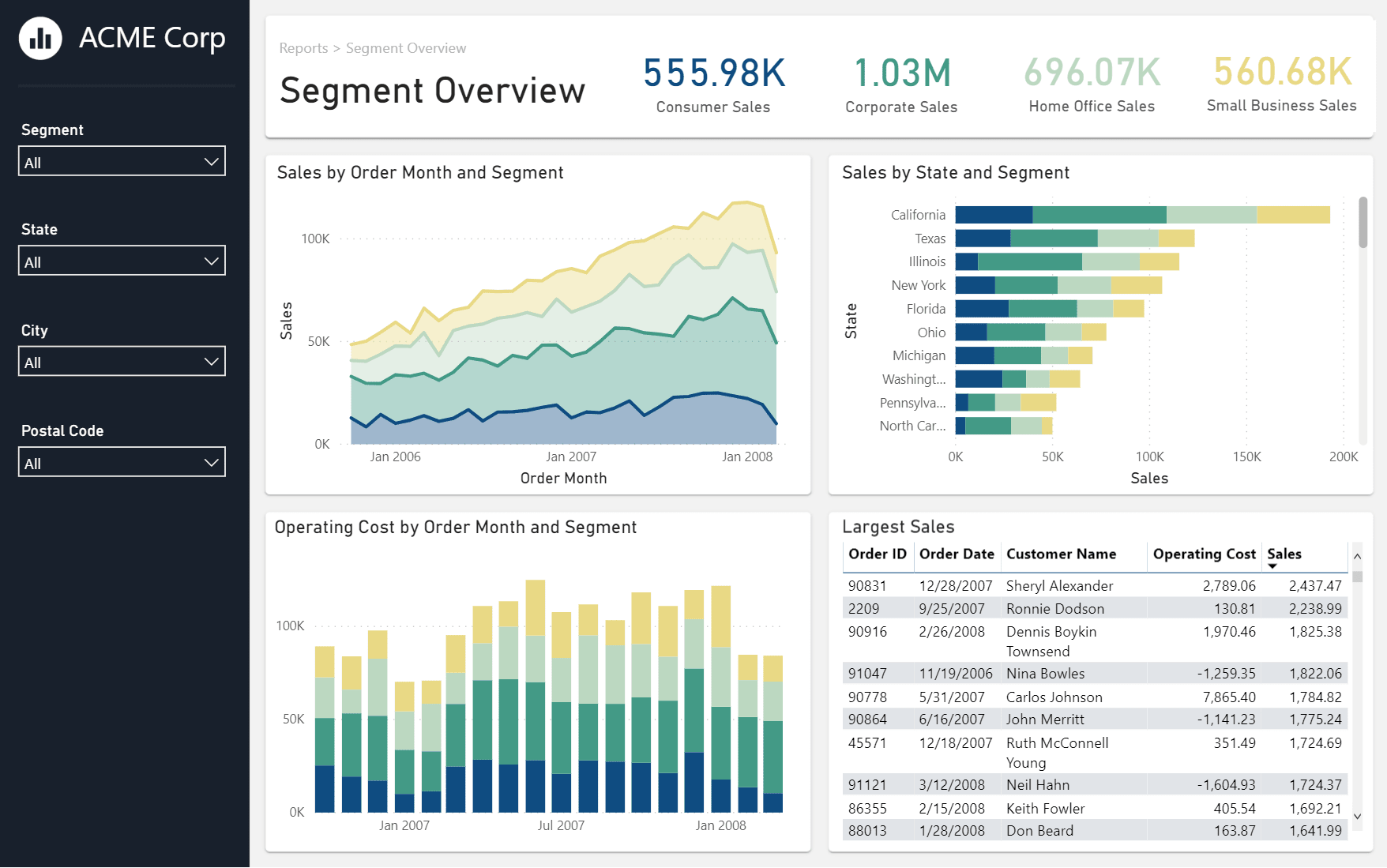Click the Customer Name column header
The width and height of the screenshot is (1387, 868).
(1061, 554)
